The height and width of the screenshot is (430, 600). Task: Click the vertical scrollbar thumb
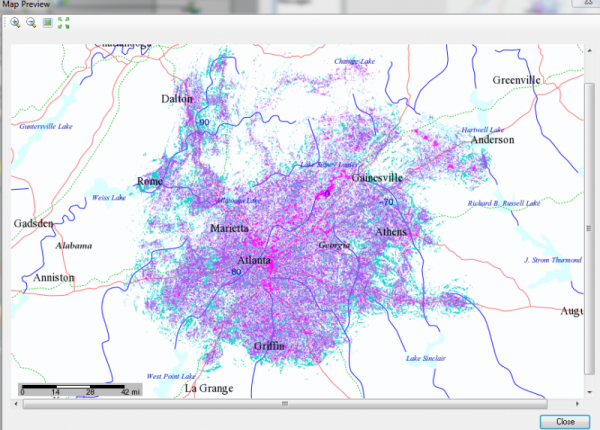click(x=589, y=229)
